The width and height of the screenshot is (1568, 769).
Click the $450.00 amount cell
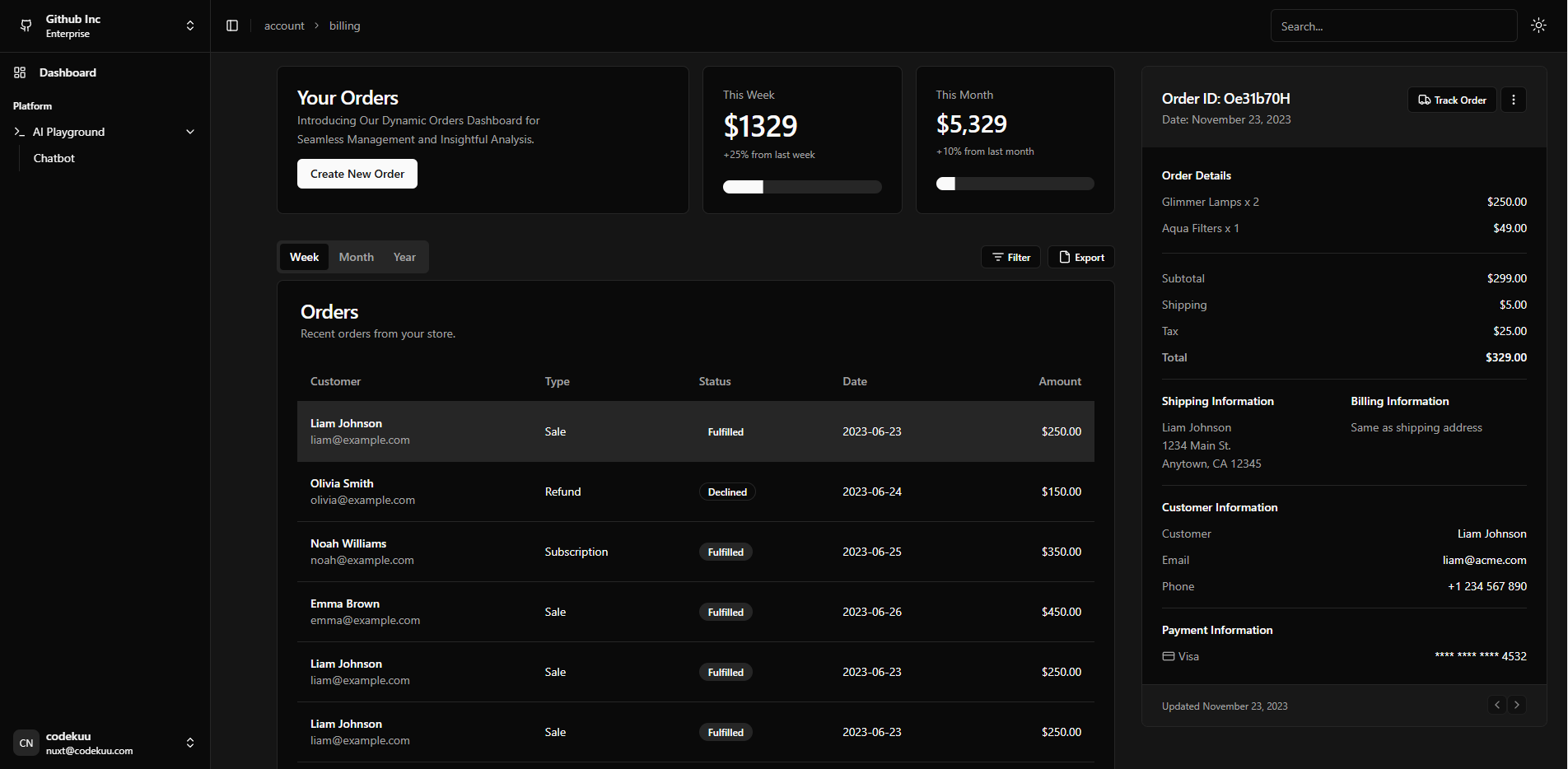(1061, 612)
